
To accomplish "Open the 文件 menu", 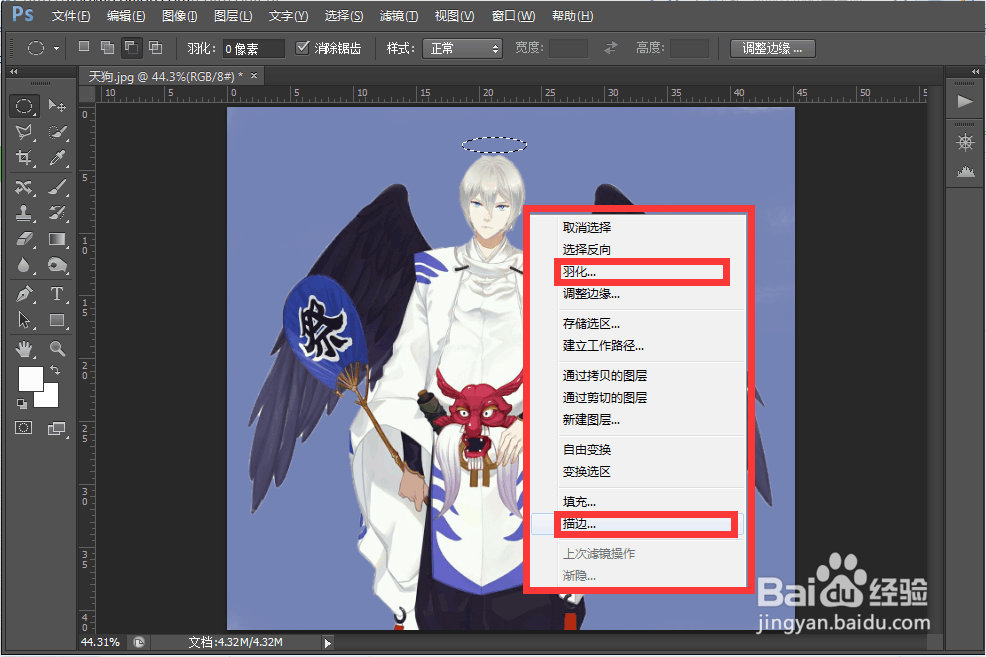I will point(70,16).
